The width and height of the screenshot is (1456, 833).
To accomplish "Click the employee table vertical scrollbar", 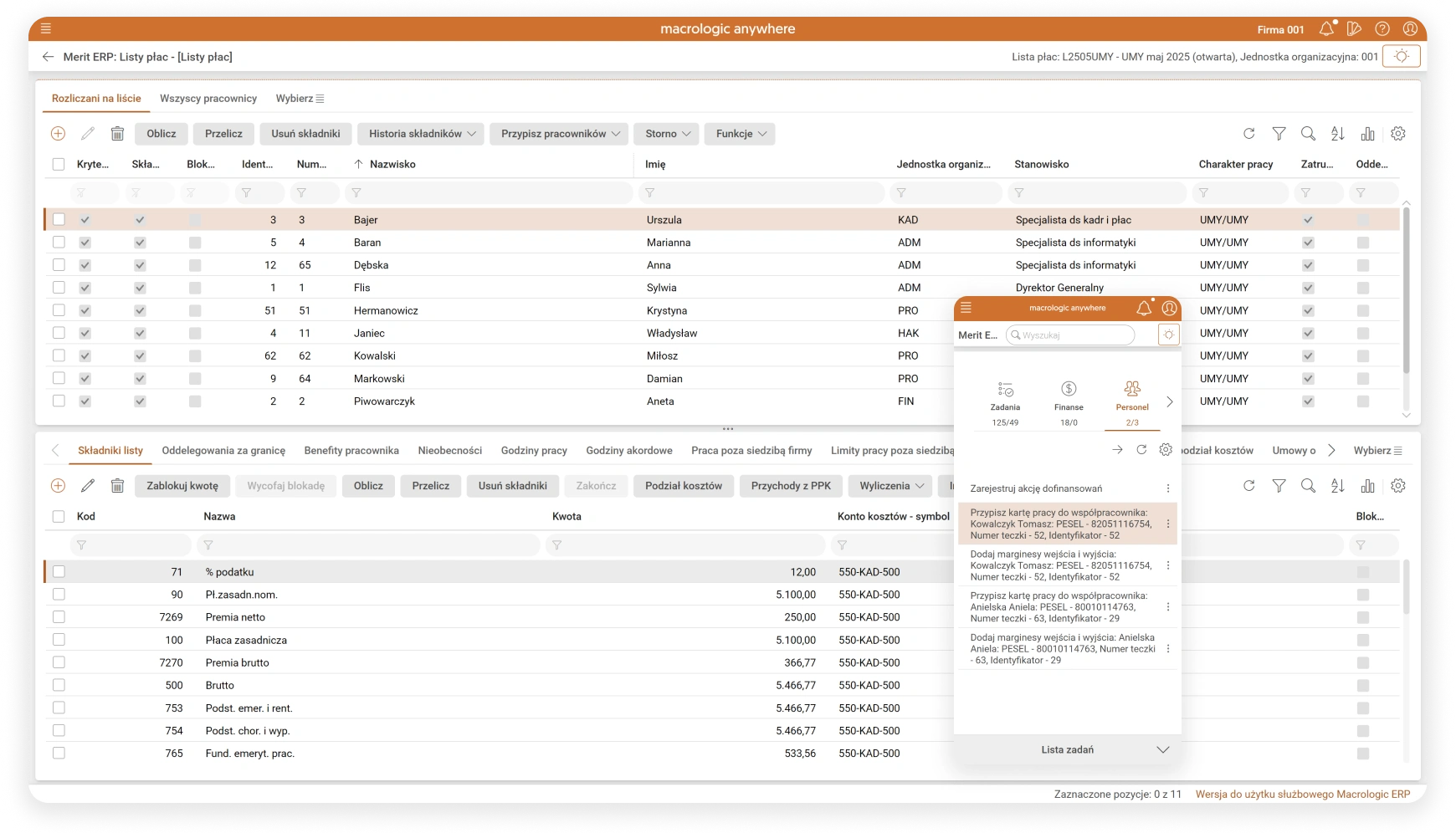I will (x=1406, y=293).
